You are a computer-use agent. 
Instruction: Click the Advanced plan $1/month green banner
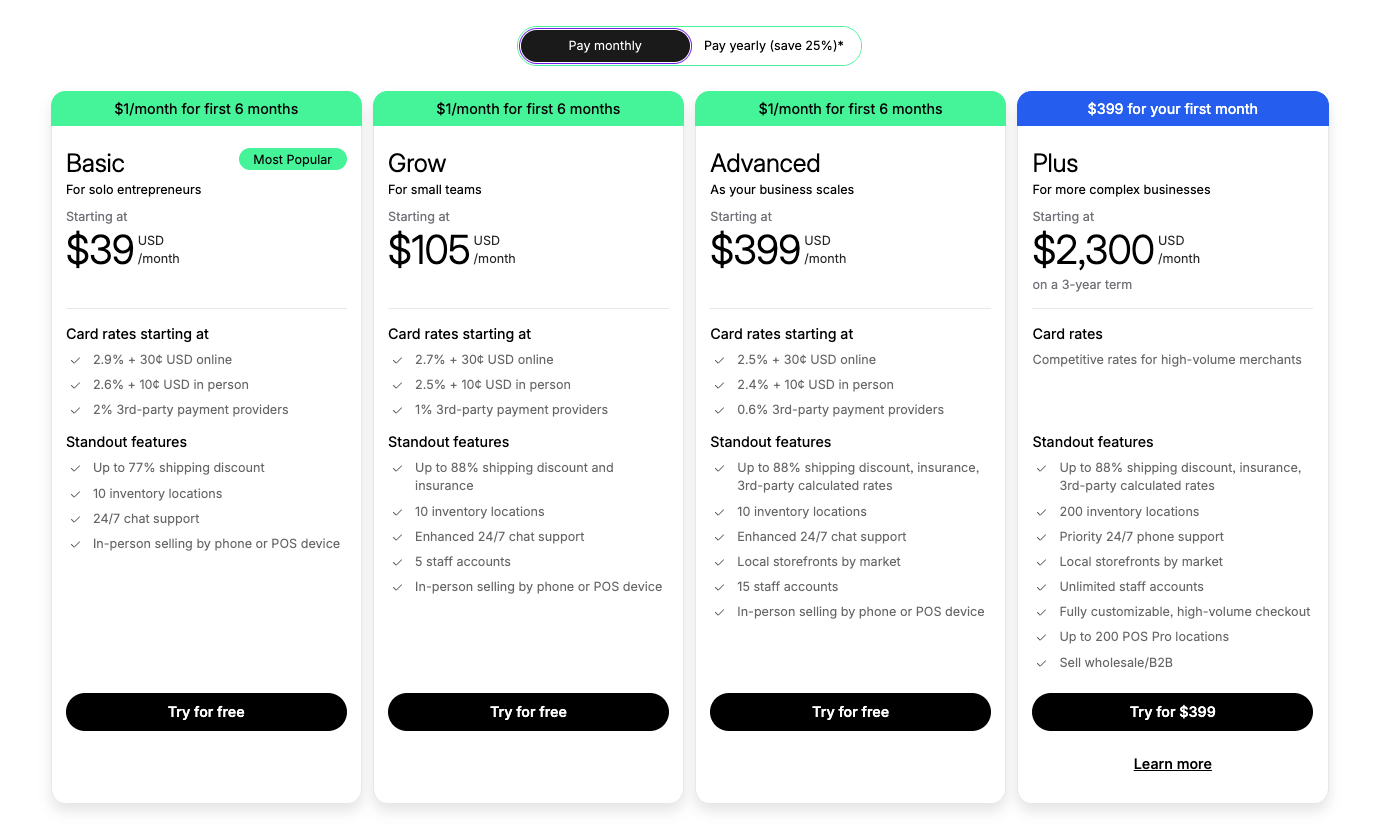click(850, 109)
